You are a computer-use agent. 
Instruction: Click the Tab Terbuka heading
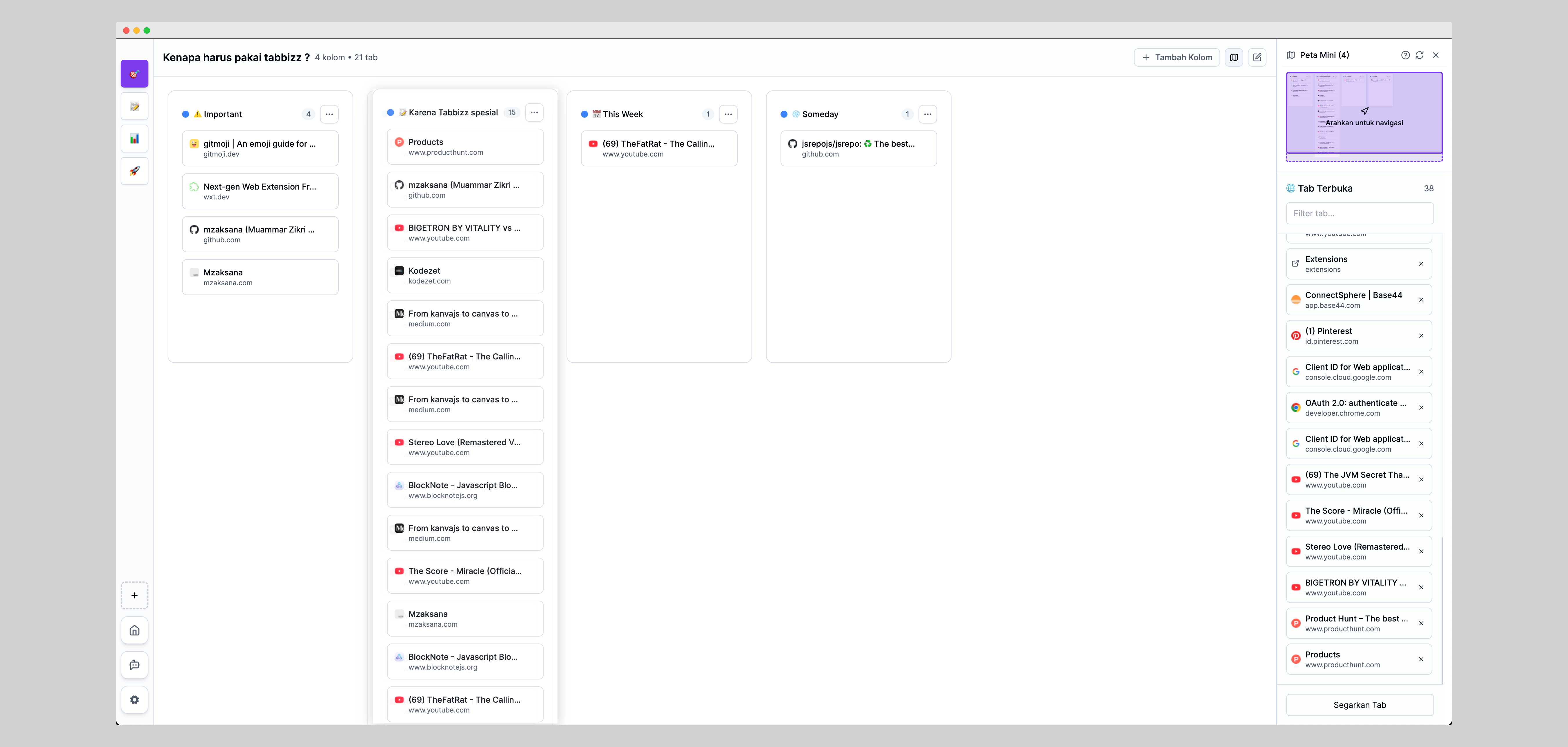click(x=1324, y=189)
